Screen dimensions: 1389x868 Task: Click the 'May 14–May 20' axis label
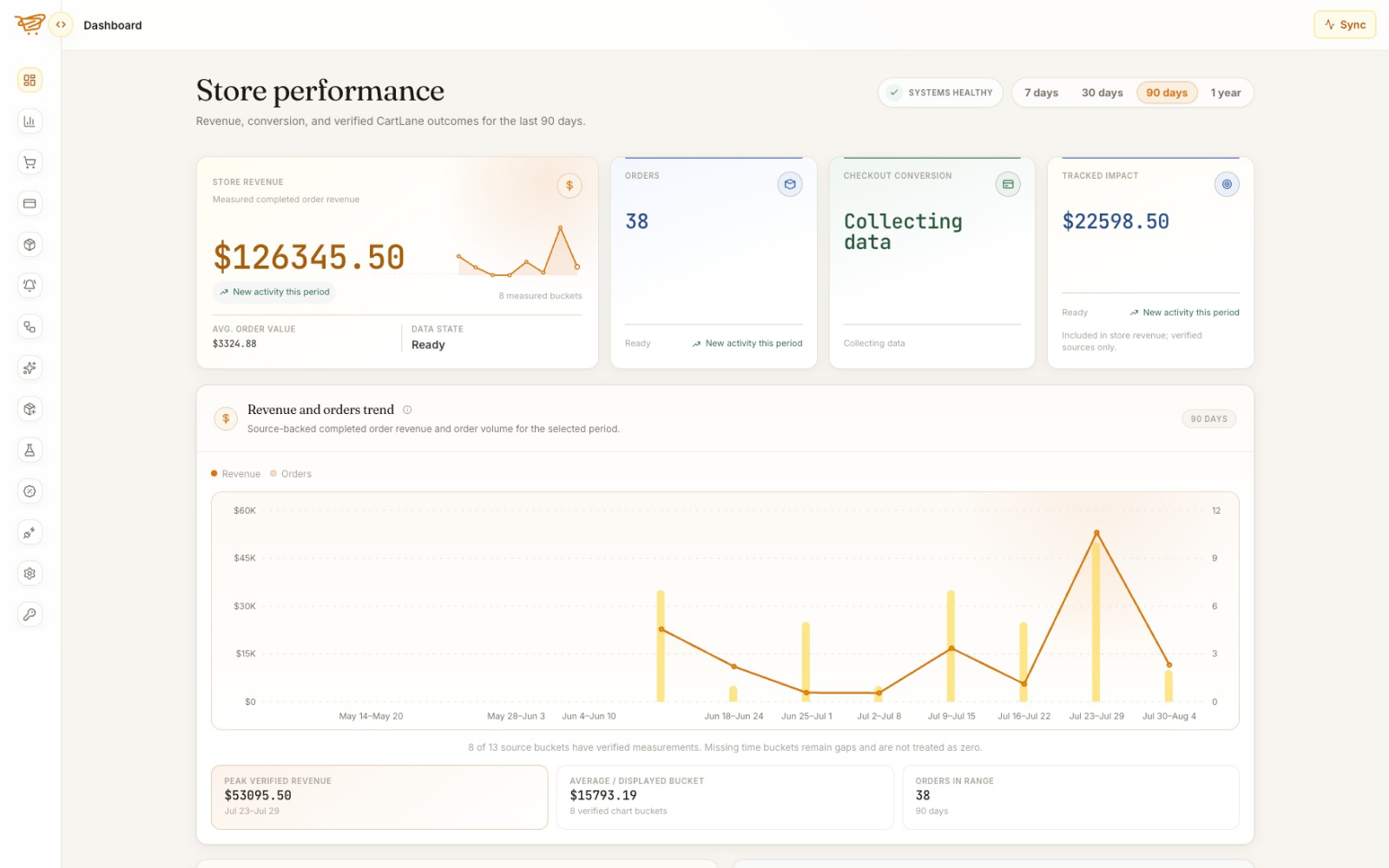click(x=371, y=716)
